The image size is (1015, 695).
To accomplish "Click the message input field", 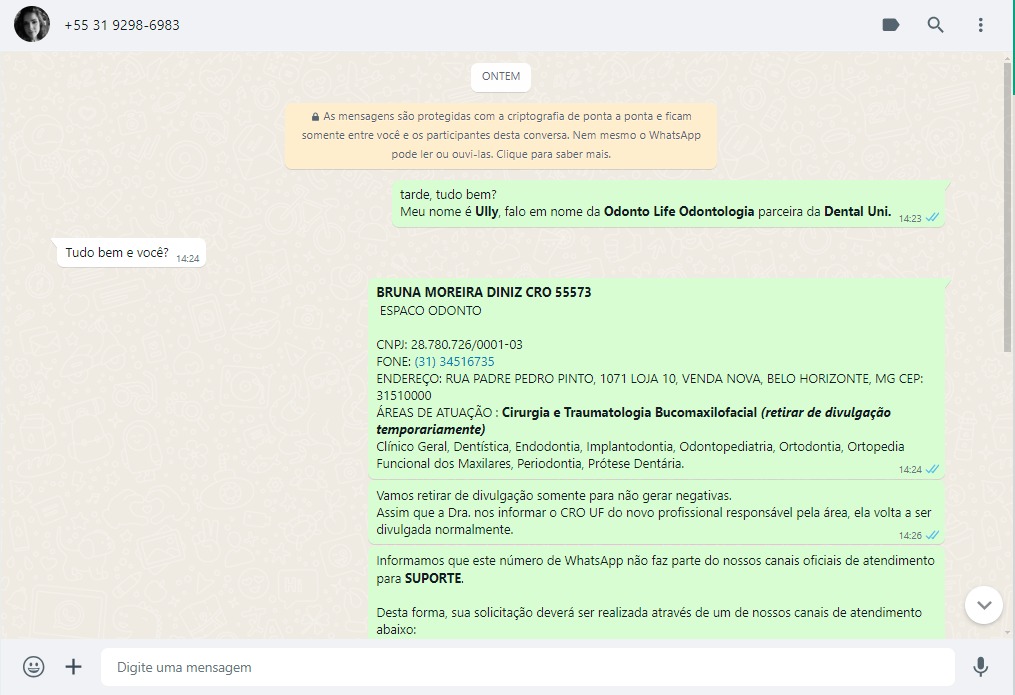I will click(528, 667).
